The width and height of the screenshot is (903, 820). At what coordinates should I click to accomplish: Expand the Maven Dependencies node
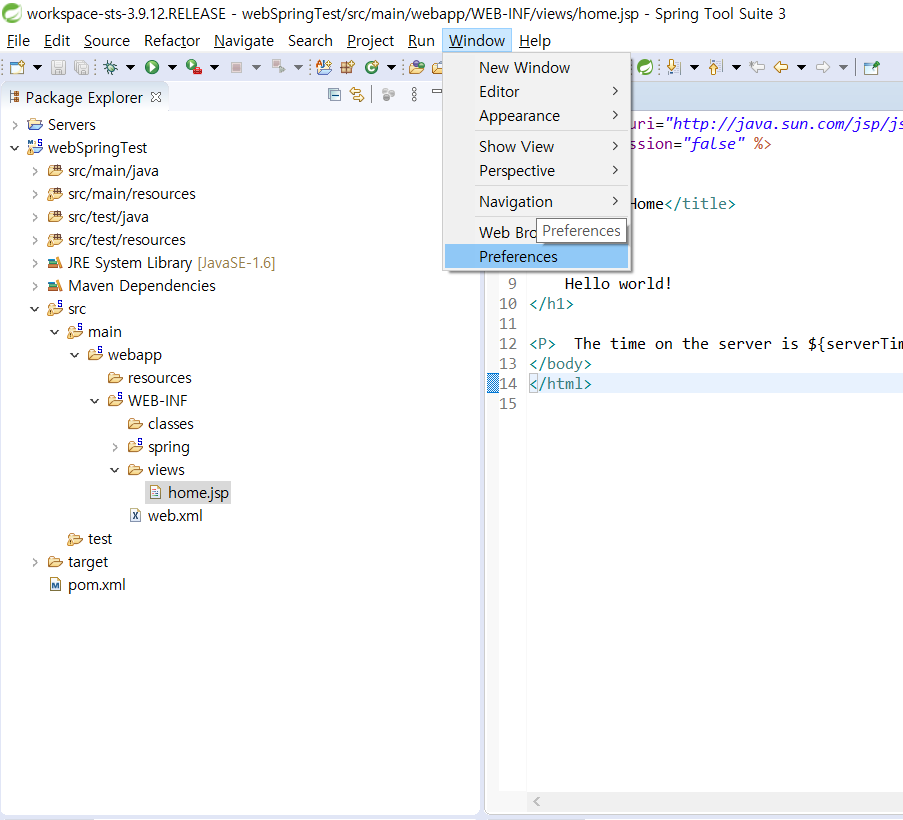click(x=35, y=286)
